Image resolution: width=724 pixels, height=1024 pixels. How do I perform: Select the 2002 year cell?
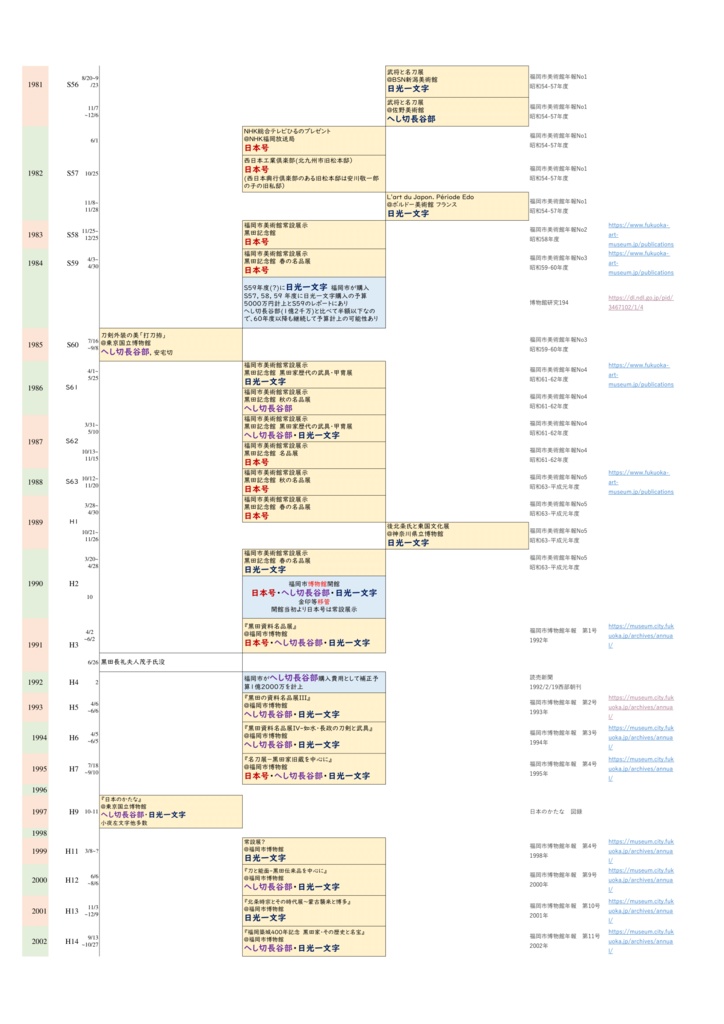click(35, 941)
